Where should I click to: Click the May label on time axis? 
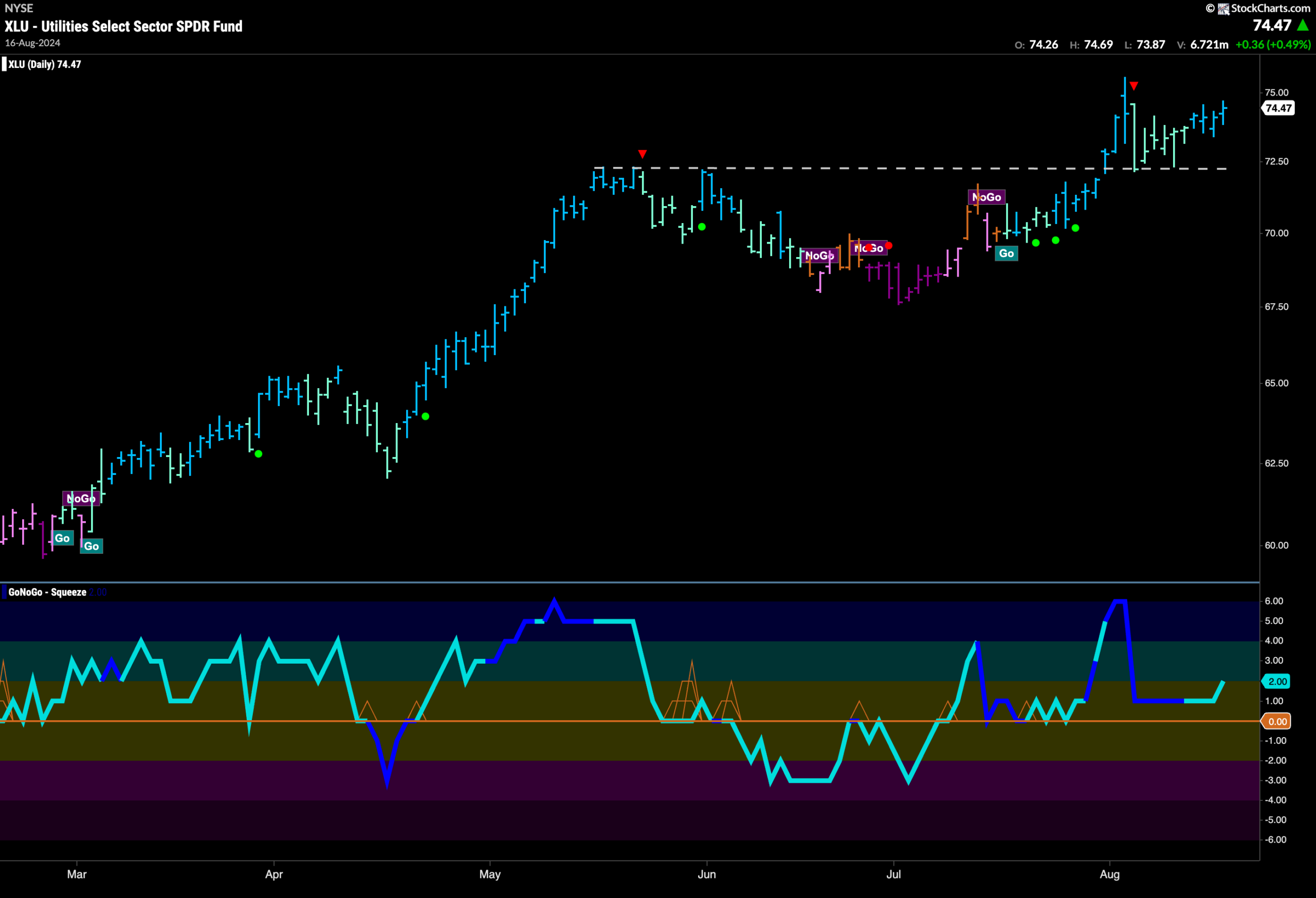[490, 874]
